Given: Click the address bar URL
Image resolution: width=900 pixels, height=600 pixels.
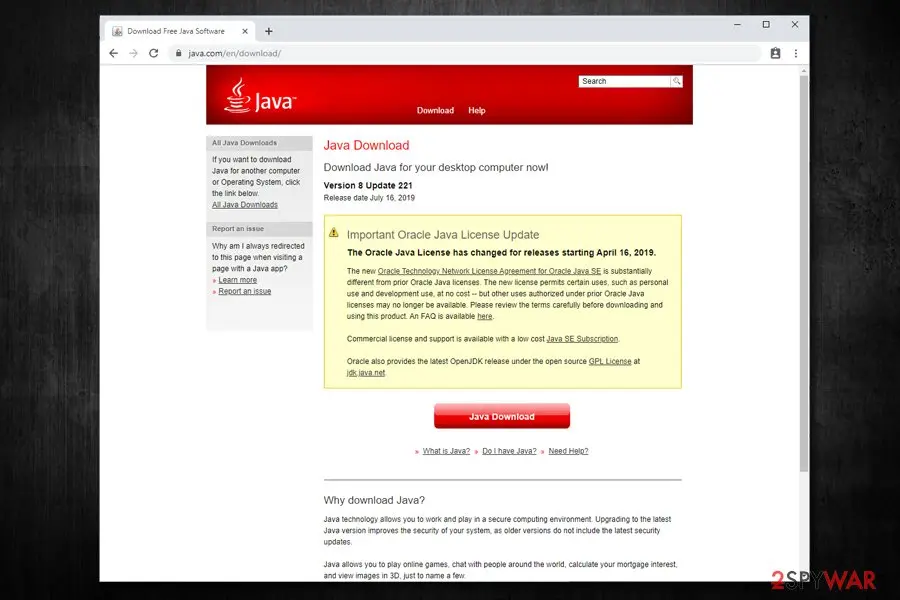Looking at the screenshot, I should 234,53.
